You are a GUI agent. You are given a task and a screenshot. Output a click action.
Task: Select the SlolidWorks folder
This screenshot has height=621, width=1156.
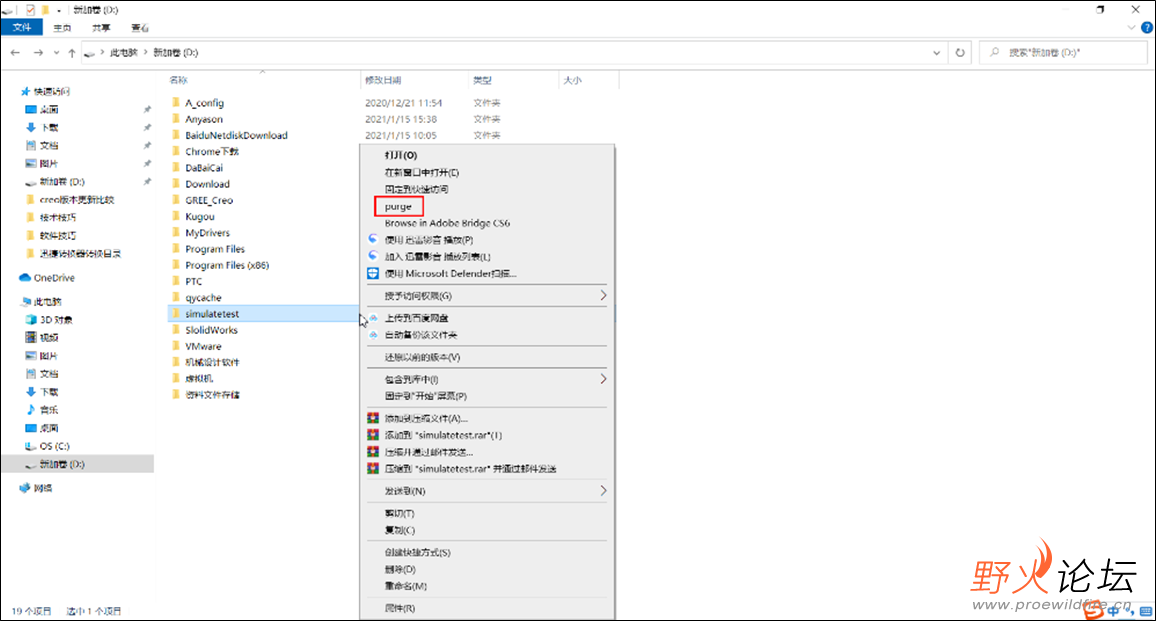[211, 330]
